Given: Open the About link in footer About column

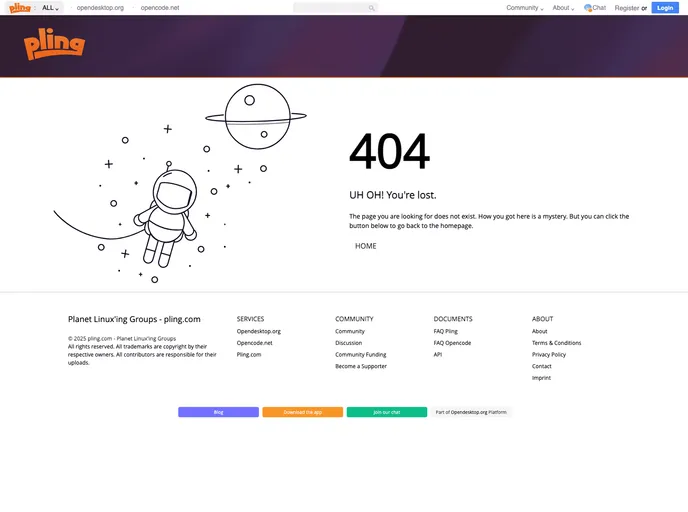Looking at the screenshot, I should pyautogui.click(x=539, y=331).
